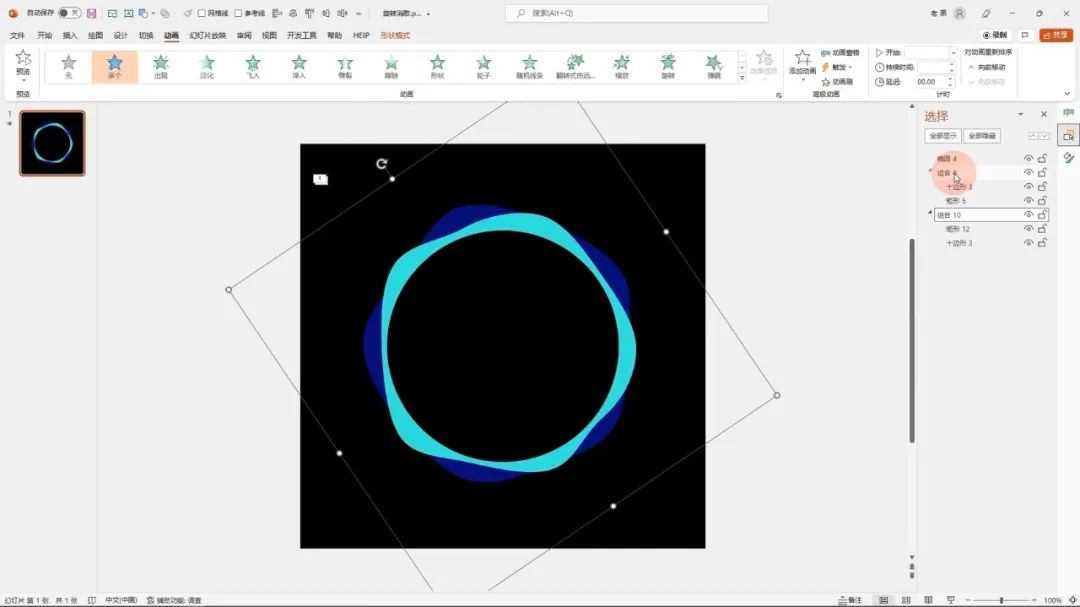Click the 全部显示 (Show All) button
The width and height of the screenshot is (1080, 607).
[x=943, y=136]
